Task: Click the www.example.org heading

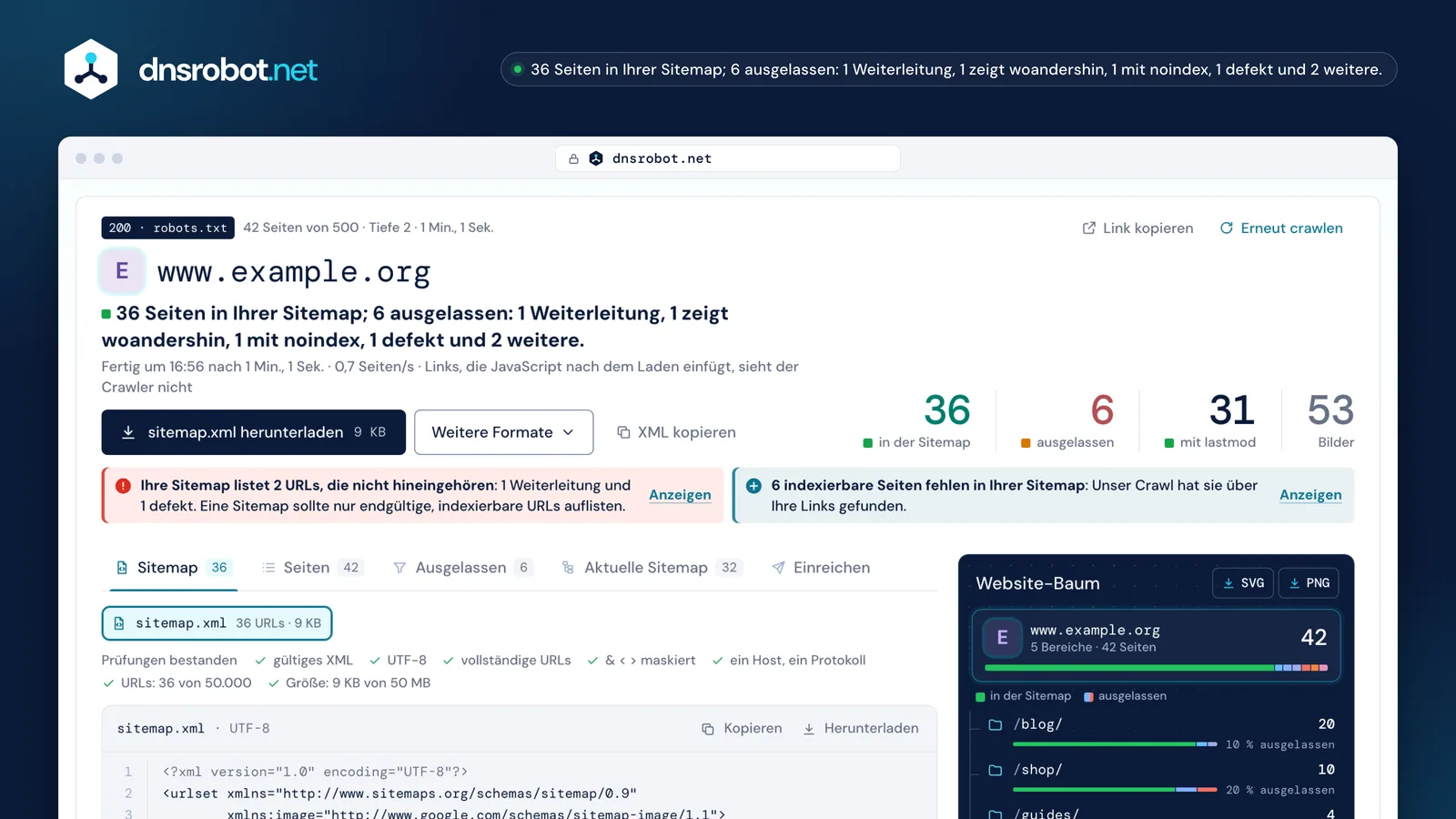Action: click(x=294, y=271)
